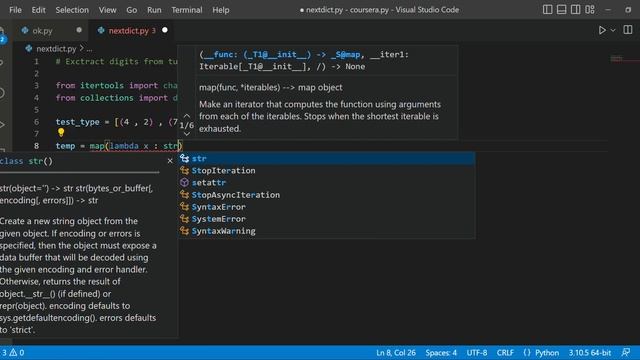Viewport: 640px width, 360px height.
Task: Customize layout icon in title bar
Action: 590,9
